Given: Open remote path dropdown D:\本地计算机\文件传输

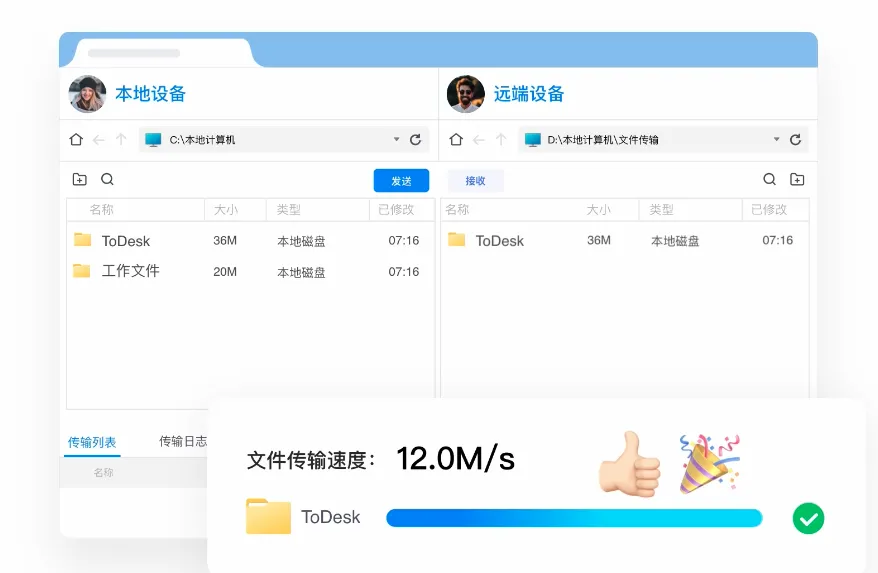Looking at the screenshot, I should pos(777,139).
